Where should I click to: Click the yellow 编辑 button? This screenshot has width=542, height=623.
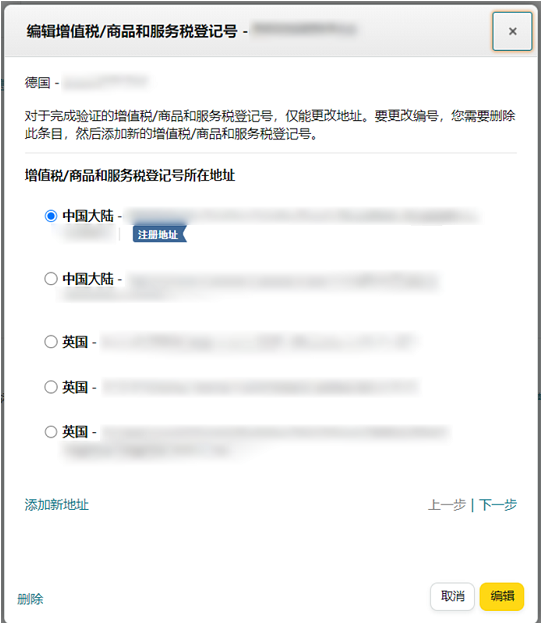502,596
